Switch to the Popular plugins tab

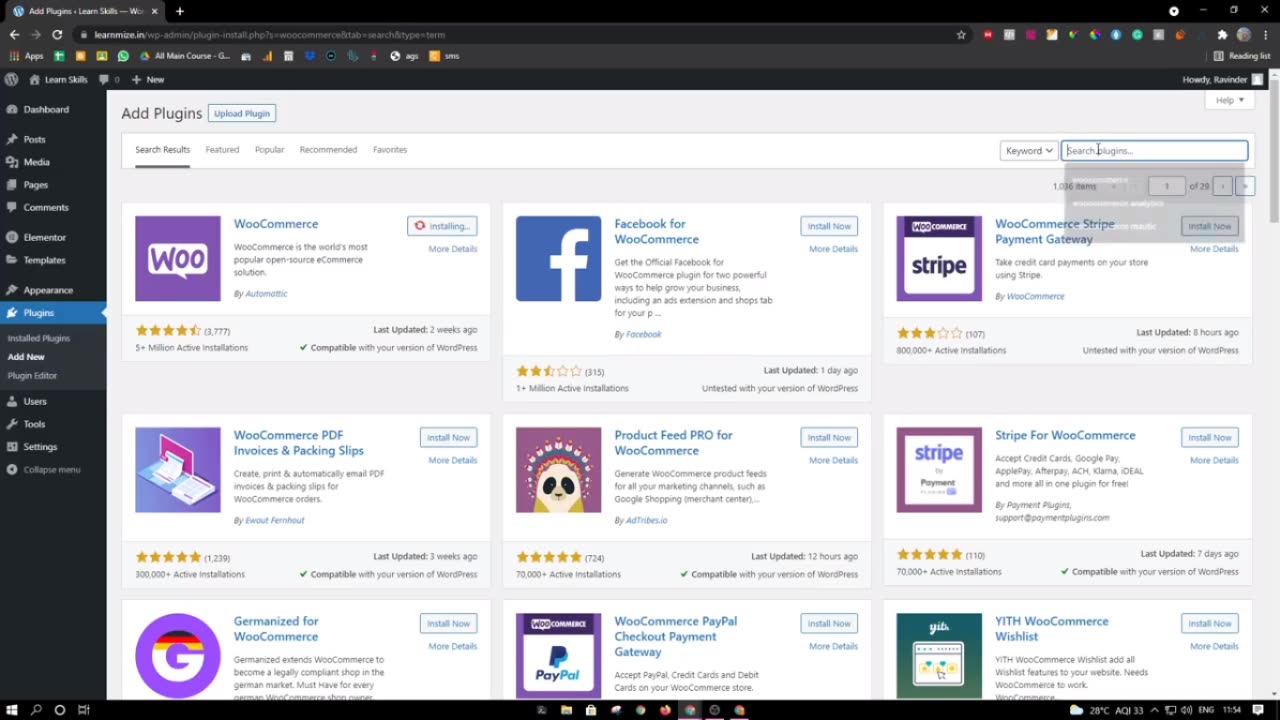pyautogui.click(x=269, y=149)
